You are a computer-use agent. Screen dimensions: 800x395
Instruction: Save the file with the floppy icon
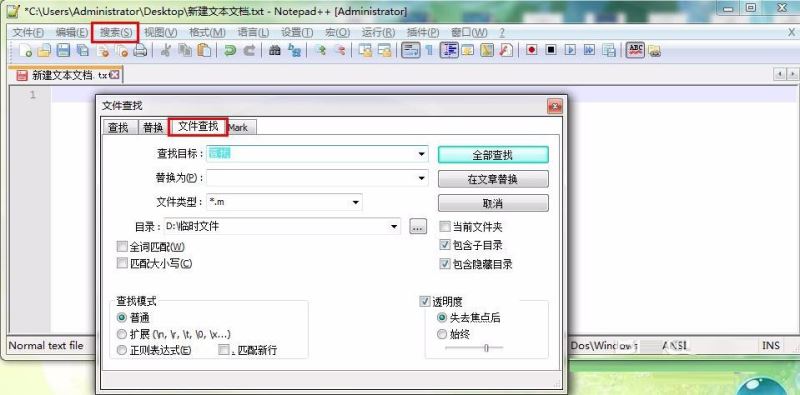point(63,51)
